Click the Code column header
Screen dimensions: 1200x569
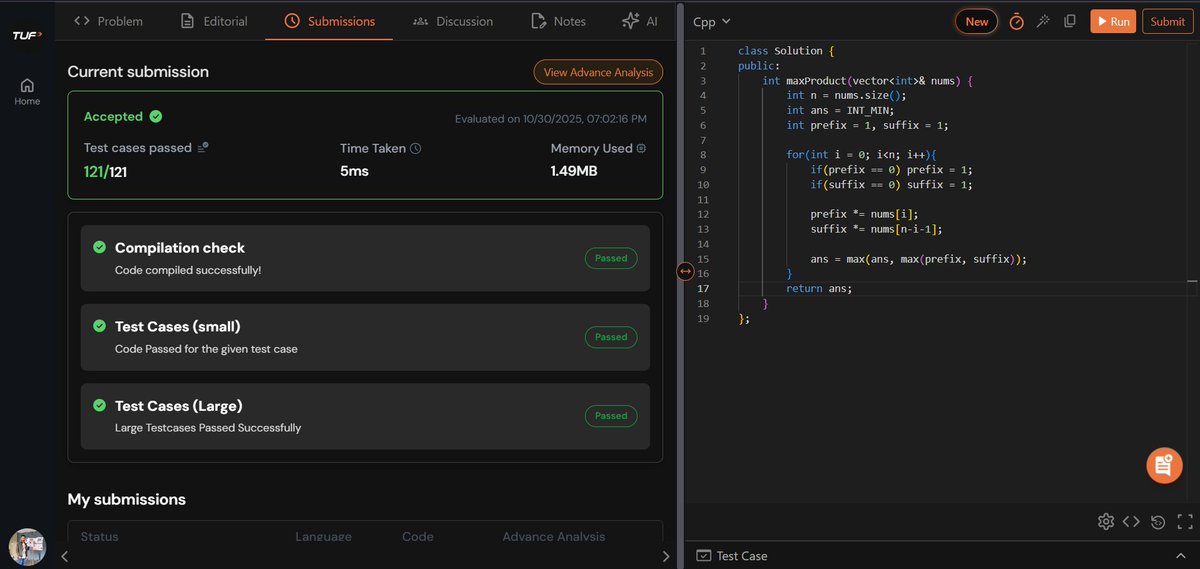[x=418, y=537]
